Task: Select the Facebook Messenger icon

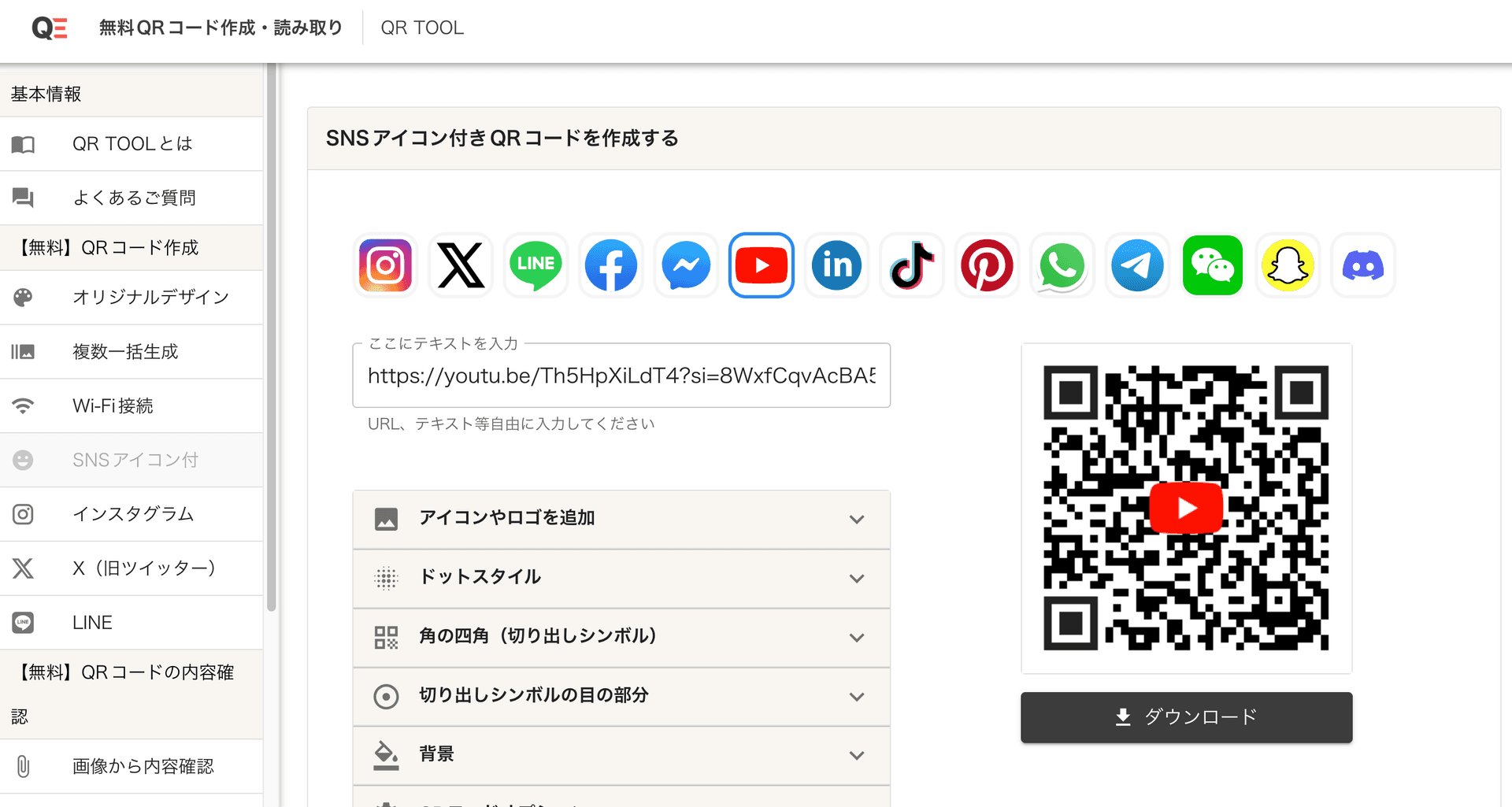Action: pos(686,265)
